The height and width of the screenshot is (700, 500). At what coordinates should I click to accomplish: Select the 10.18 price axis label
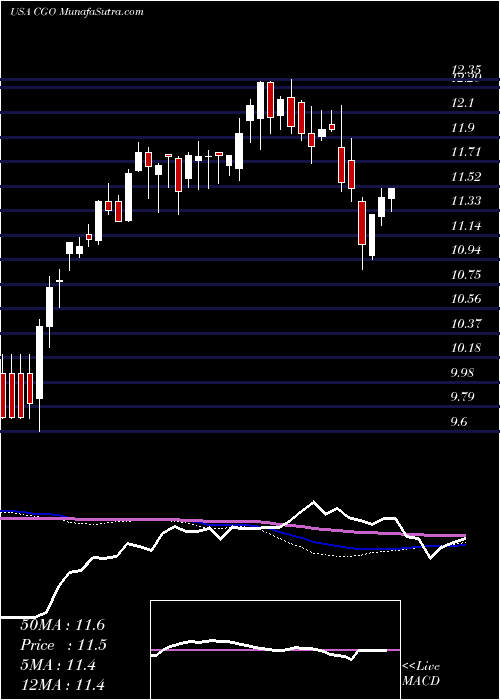pos(466,347)
